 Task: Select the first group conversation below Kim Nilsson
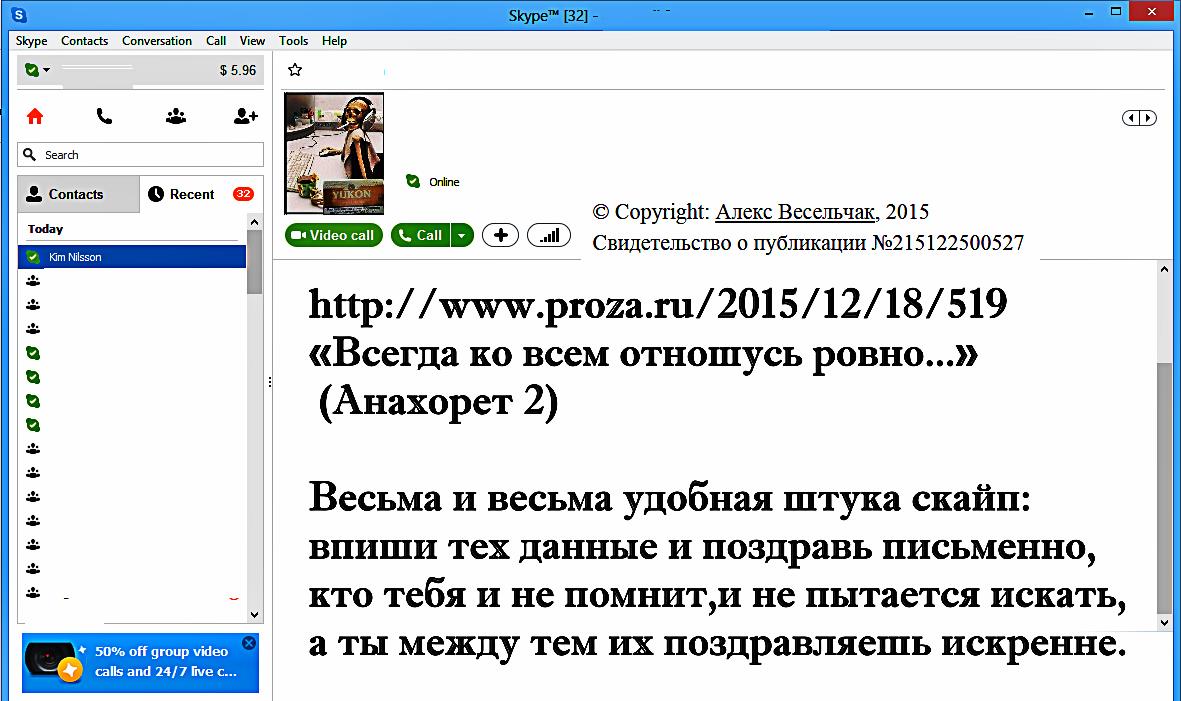click(132, 281)
